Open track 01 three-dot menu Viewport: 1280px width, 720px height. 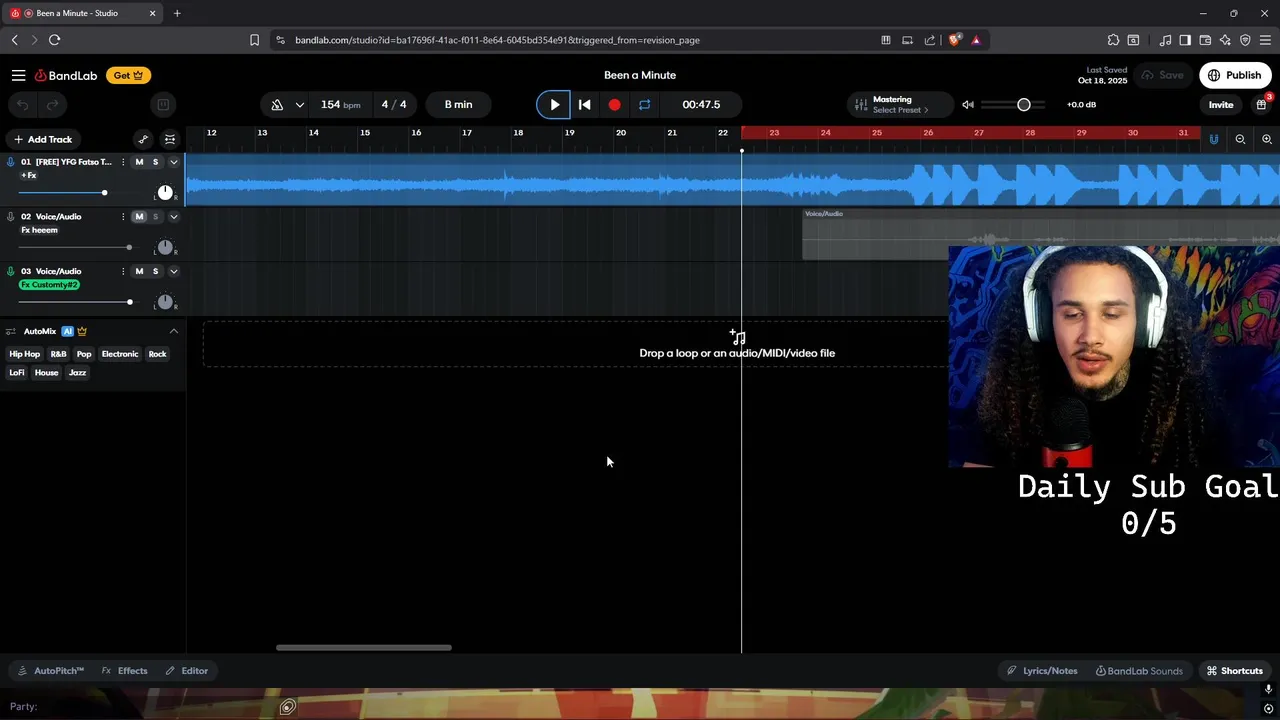pos(123,162)
